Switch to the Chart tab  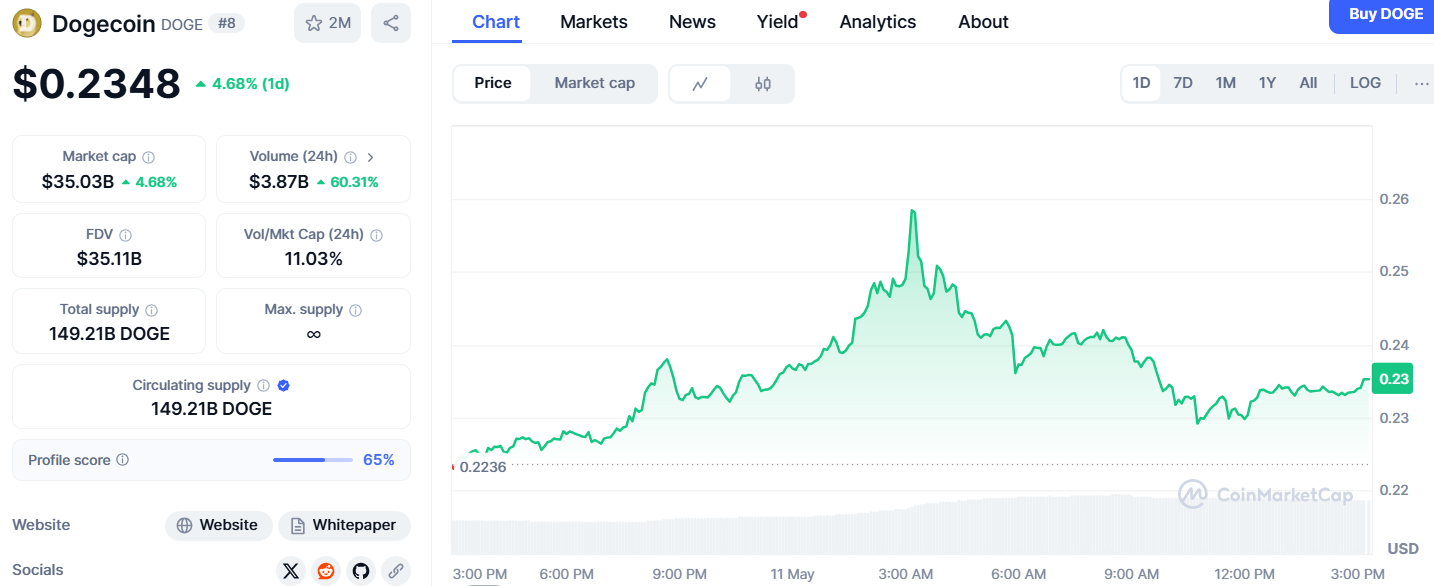coord(496,22)
